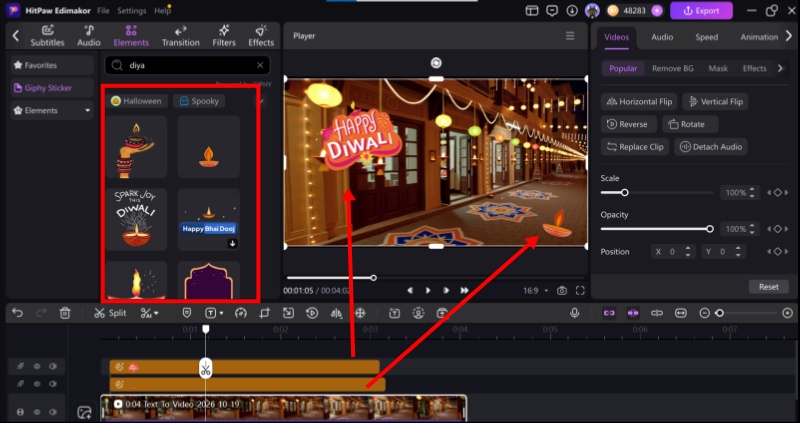Undo the last action in timeline toolbar
The width and height of the screenshot is (800, 423).
click(x=17, y=313)
